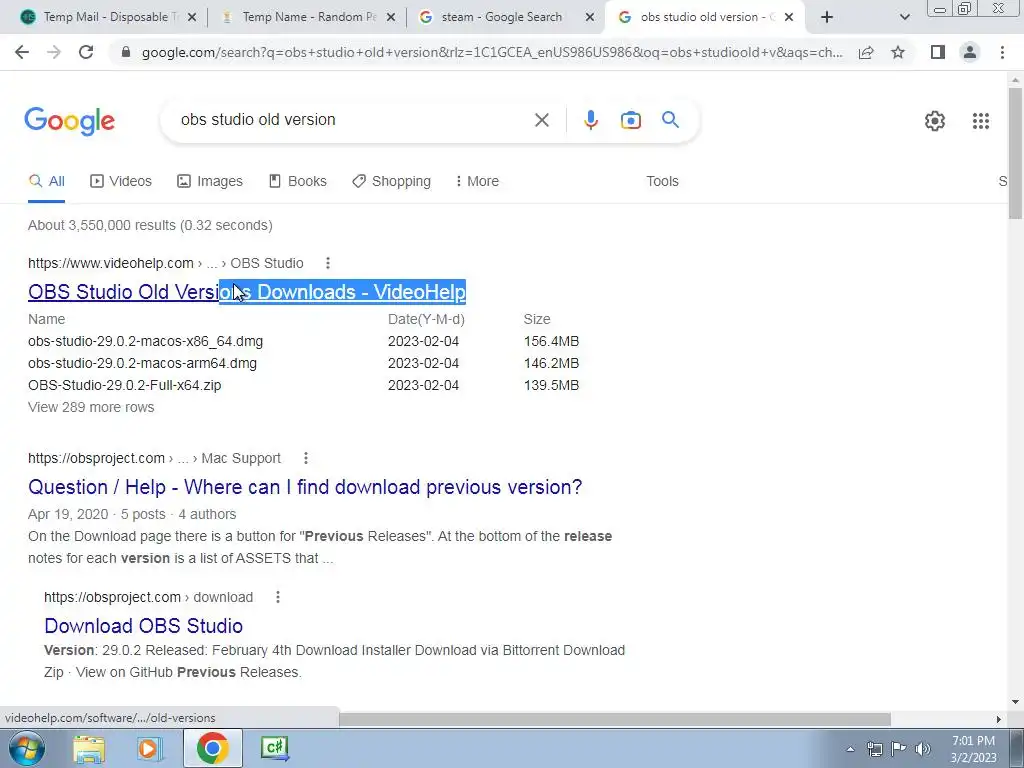Open options for Mac Support result
This screenshot has width=1024, height=768.
coord(306,458)
